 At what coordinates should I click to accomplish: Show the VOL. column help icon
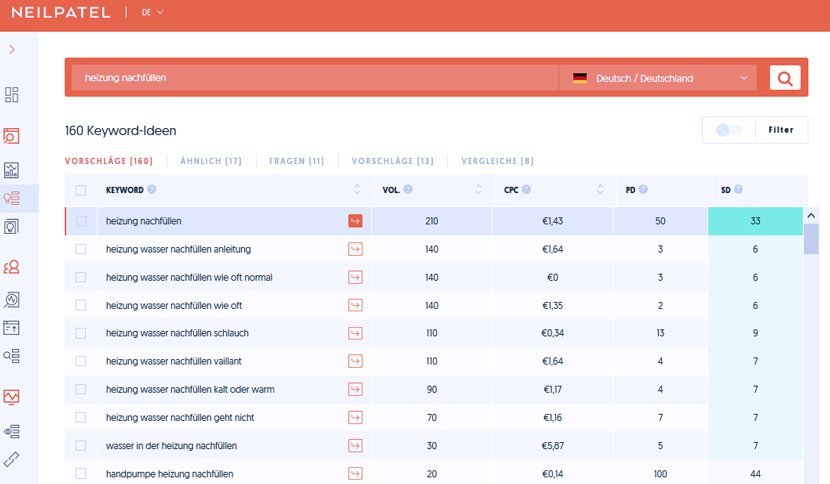pyautogui.click(x=408, y=189)
